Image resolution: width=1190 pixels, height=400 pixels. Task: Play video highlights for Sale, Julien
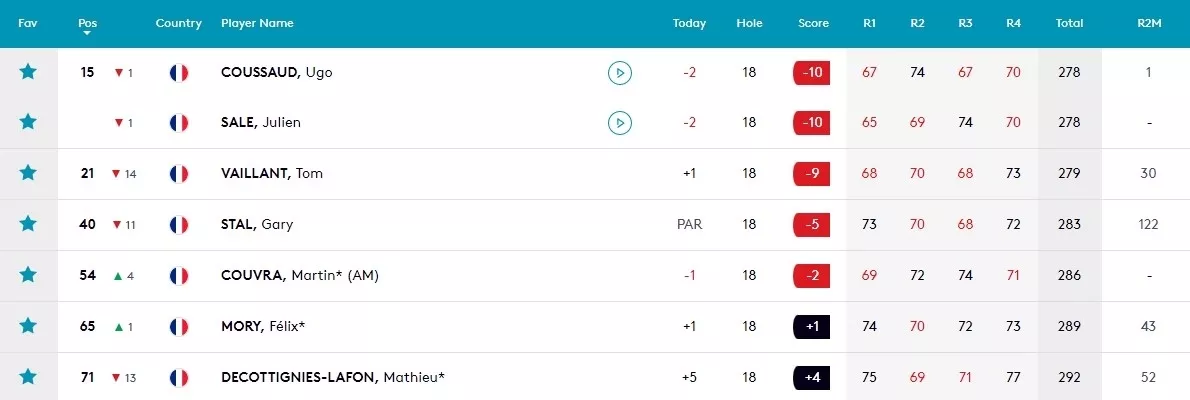pos(620,122)
